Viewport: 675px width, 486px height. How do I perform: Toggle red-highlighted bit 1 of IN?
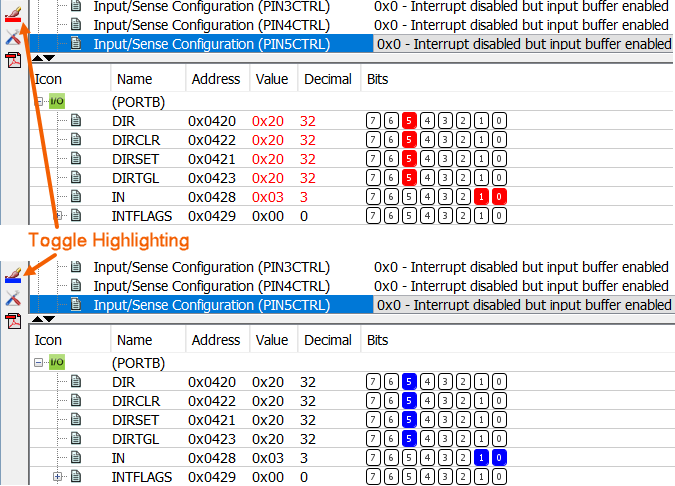(481, 197)
